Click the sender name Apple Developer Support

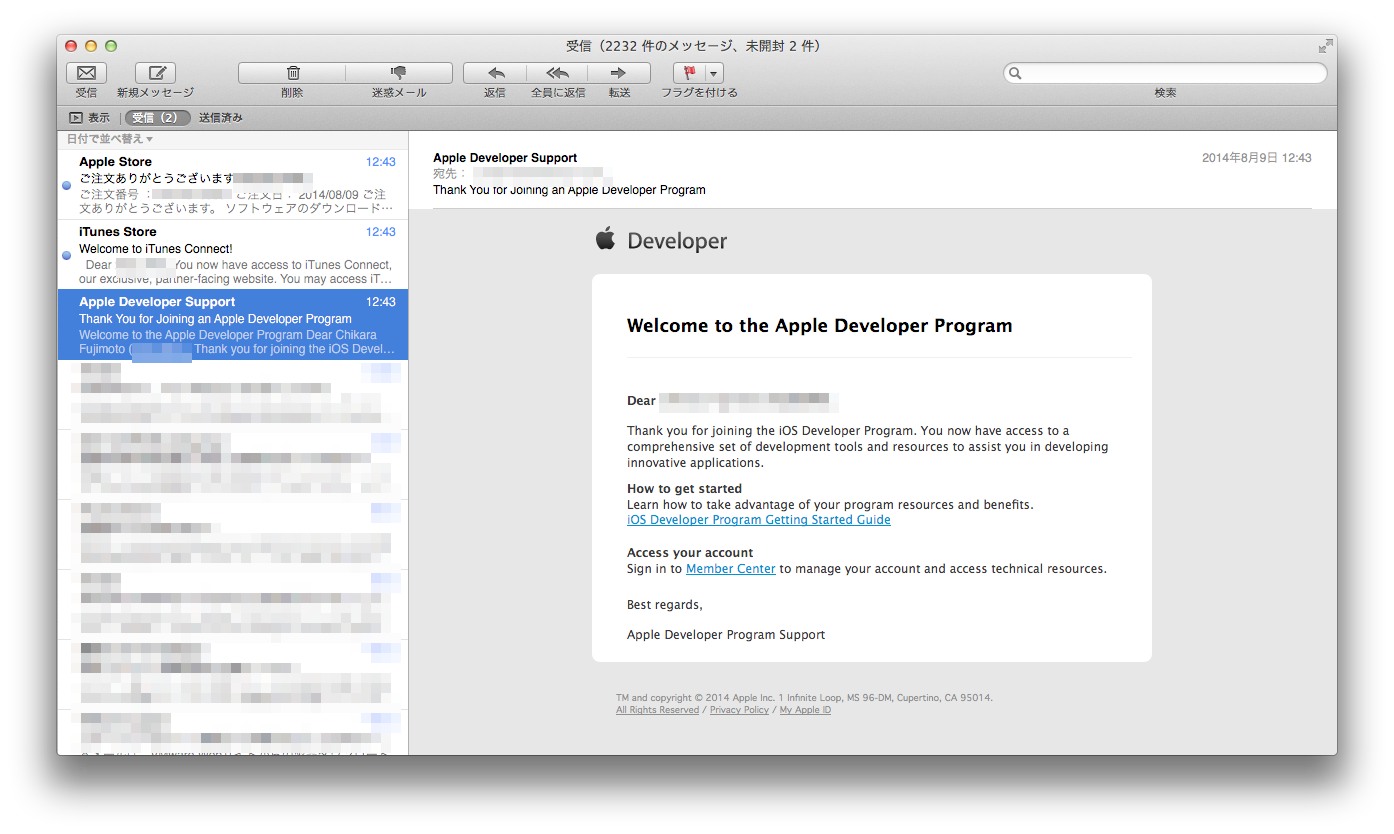pos(505,158)
